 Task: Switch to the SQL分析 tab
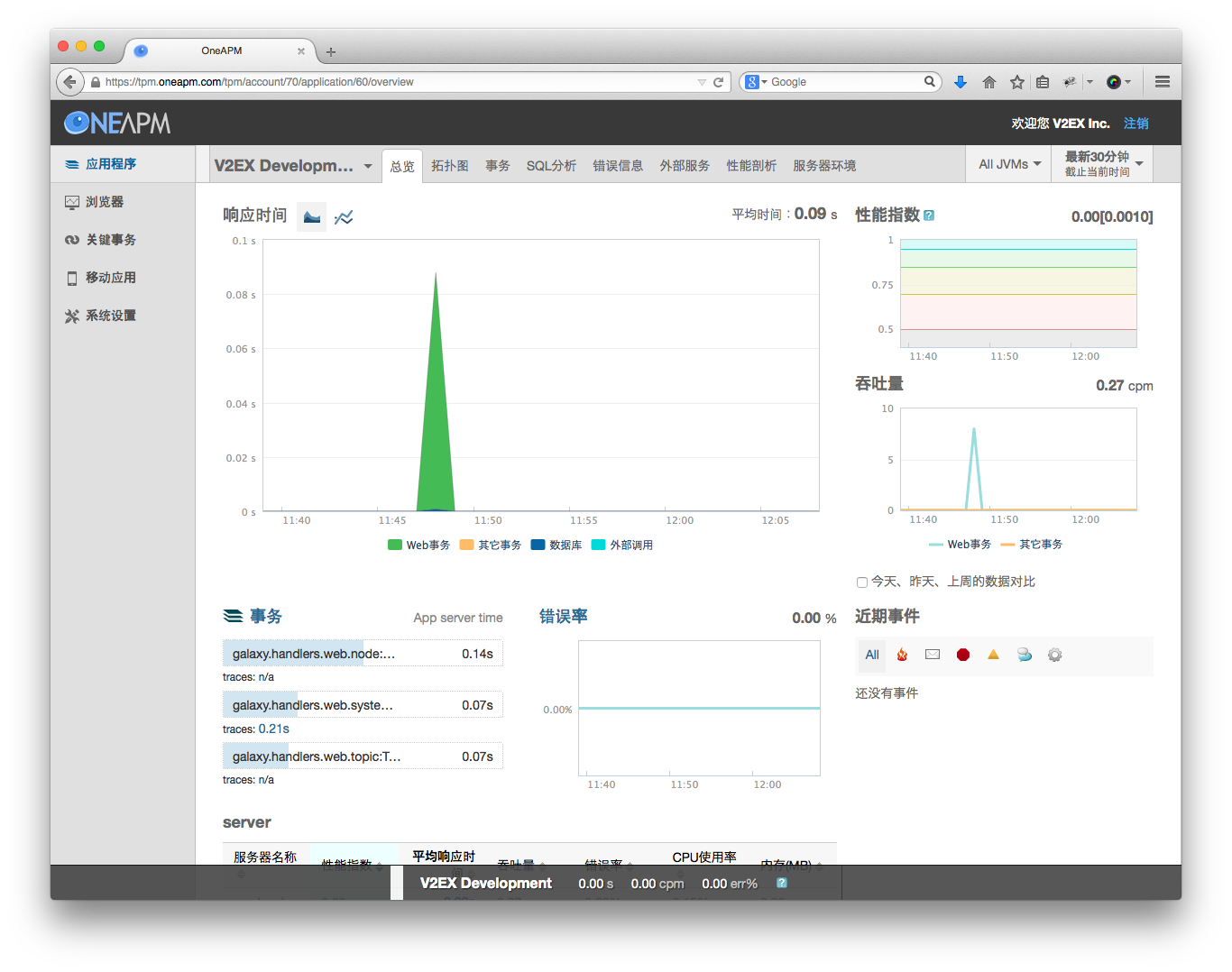coord(551,166)
